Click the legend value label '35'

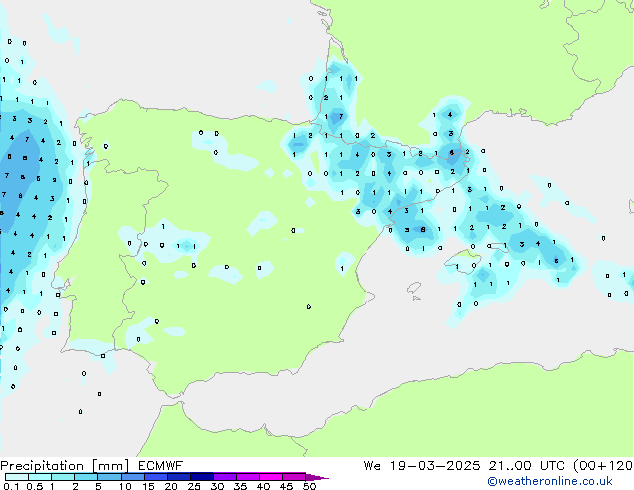point(240,486)
